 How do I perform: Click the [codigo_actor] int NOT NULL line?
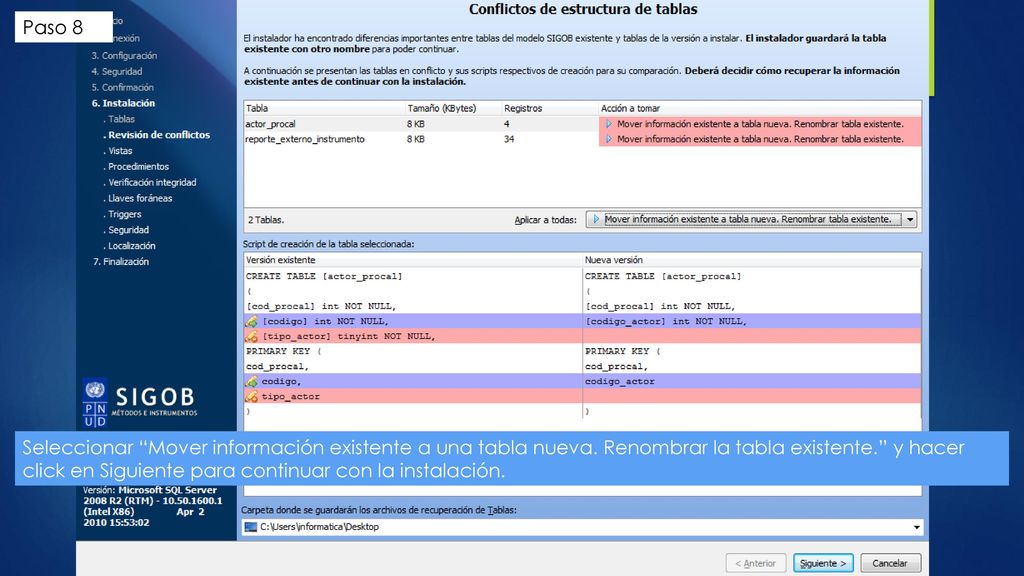pyautogui.click(x=665, y=321)
